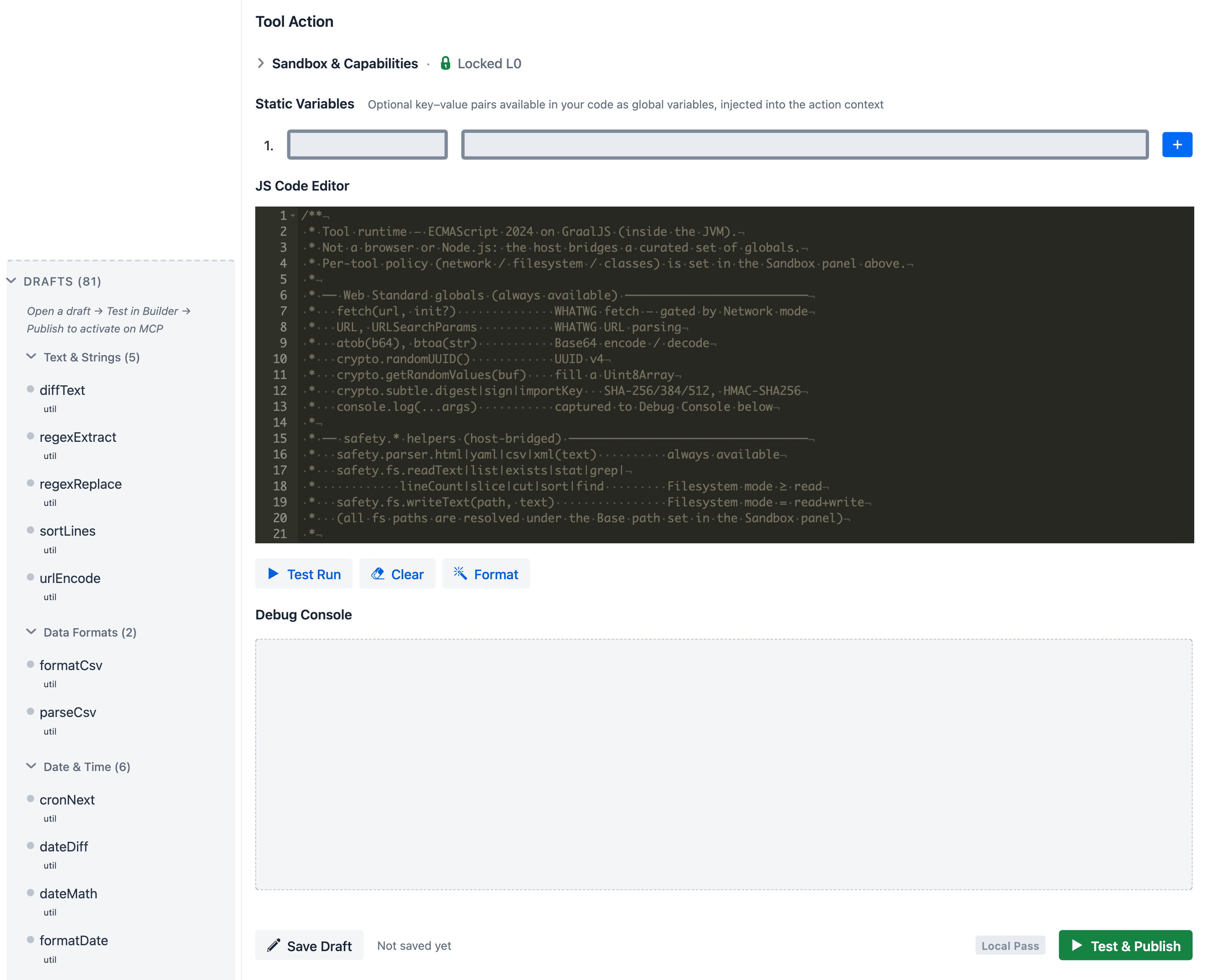Click line 12 crypto.subtle.digest comment
The height and width of the screenshot is (980, 1206).
click(x=554, y=391)
